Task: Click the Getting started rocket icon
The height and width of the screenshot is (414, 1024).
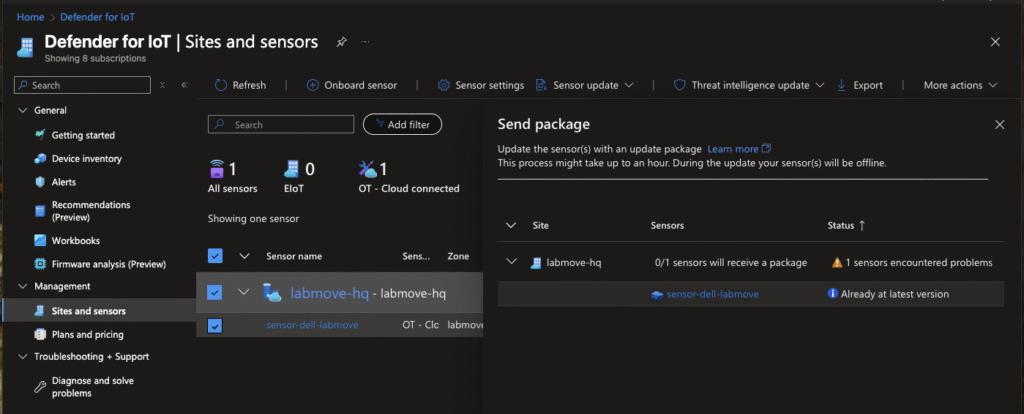Action: click(40, 135)
